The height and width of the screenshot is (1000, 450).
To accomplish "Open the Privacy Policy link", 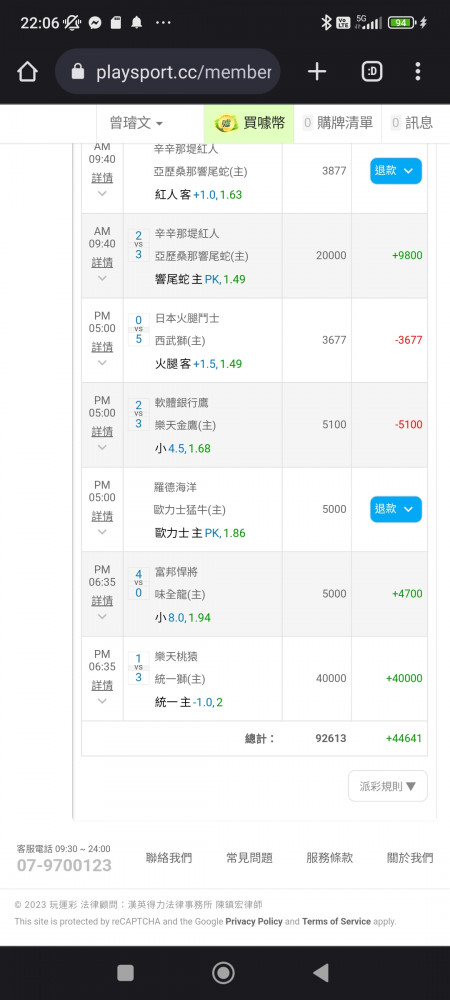I will pos(254,922).
